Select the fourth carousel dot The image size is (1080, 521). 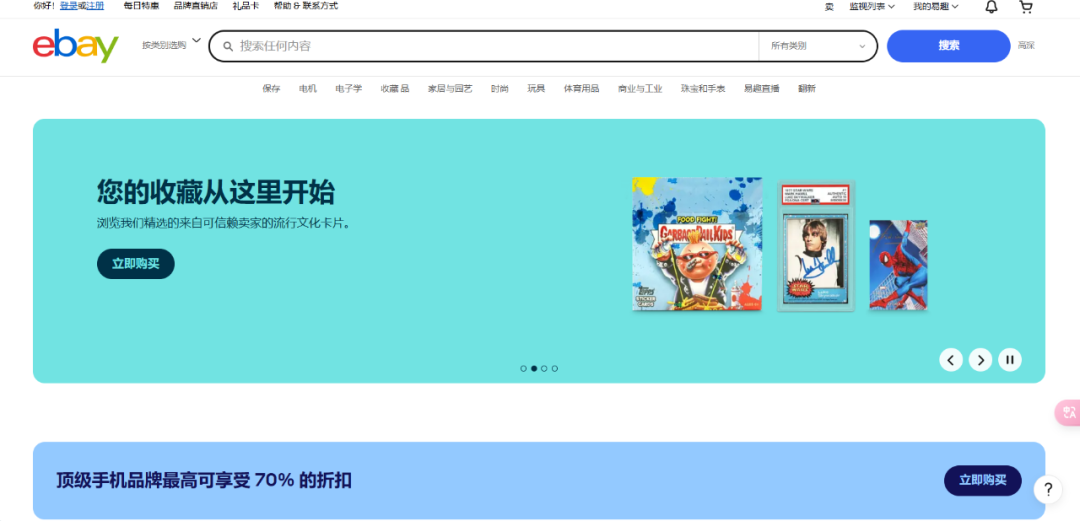point(554,369)
